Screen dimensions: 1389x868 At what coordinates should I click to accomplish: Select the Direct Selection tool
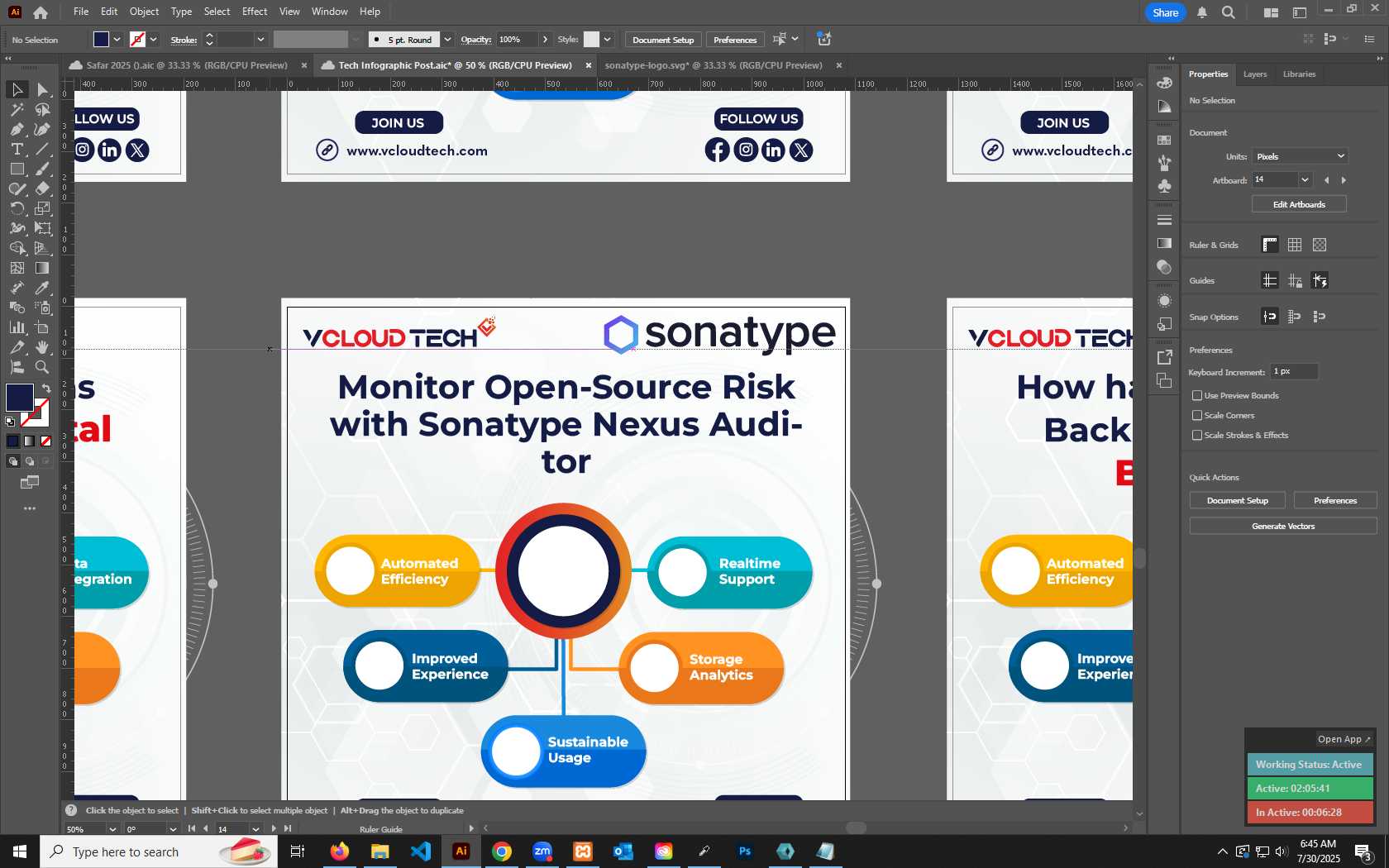click(x=43, y=89)
